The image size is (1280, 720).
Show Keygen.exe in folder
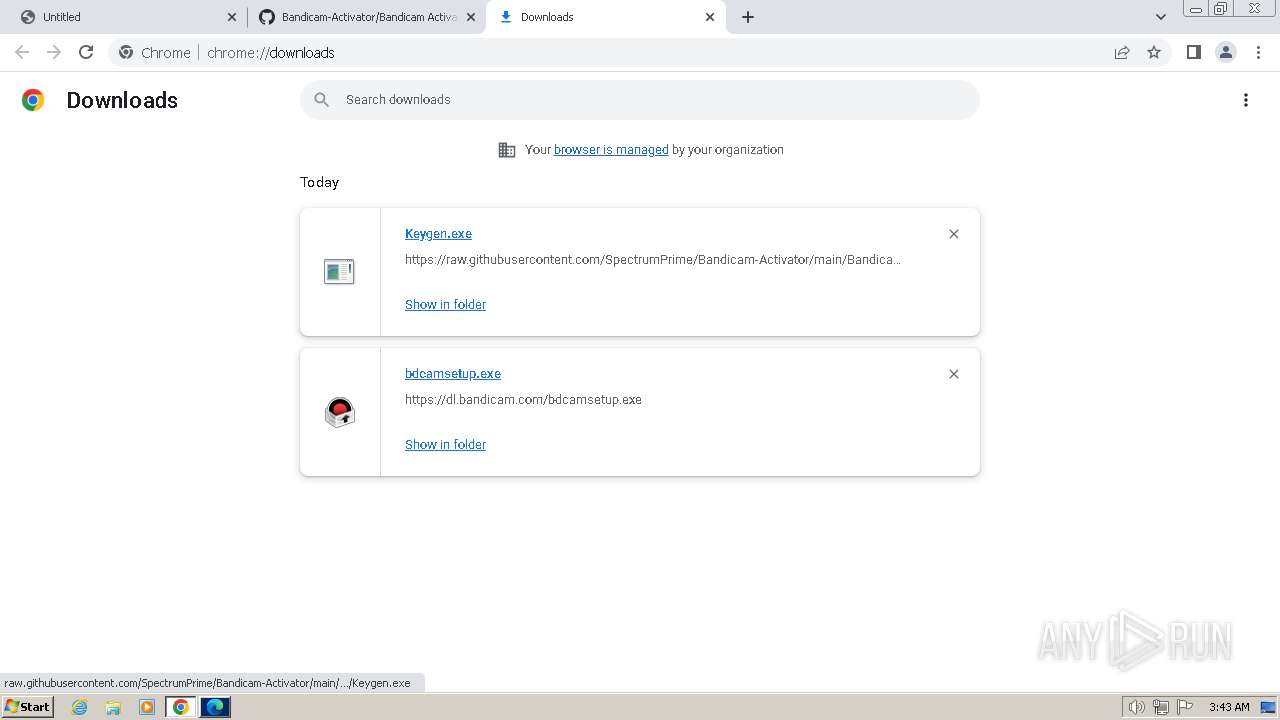[445, 305]
